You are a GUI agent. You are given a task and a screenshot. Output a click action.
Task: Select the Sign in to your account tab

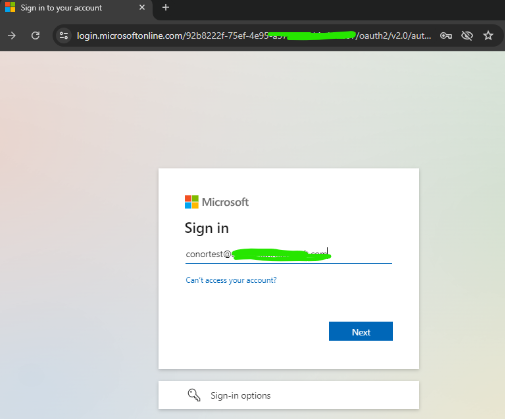(76, 8)
